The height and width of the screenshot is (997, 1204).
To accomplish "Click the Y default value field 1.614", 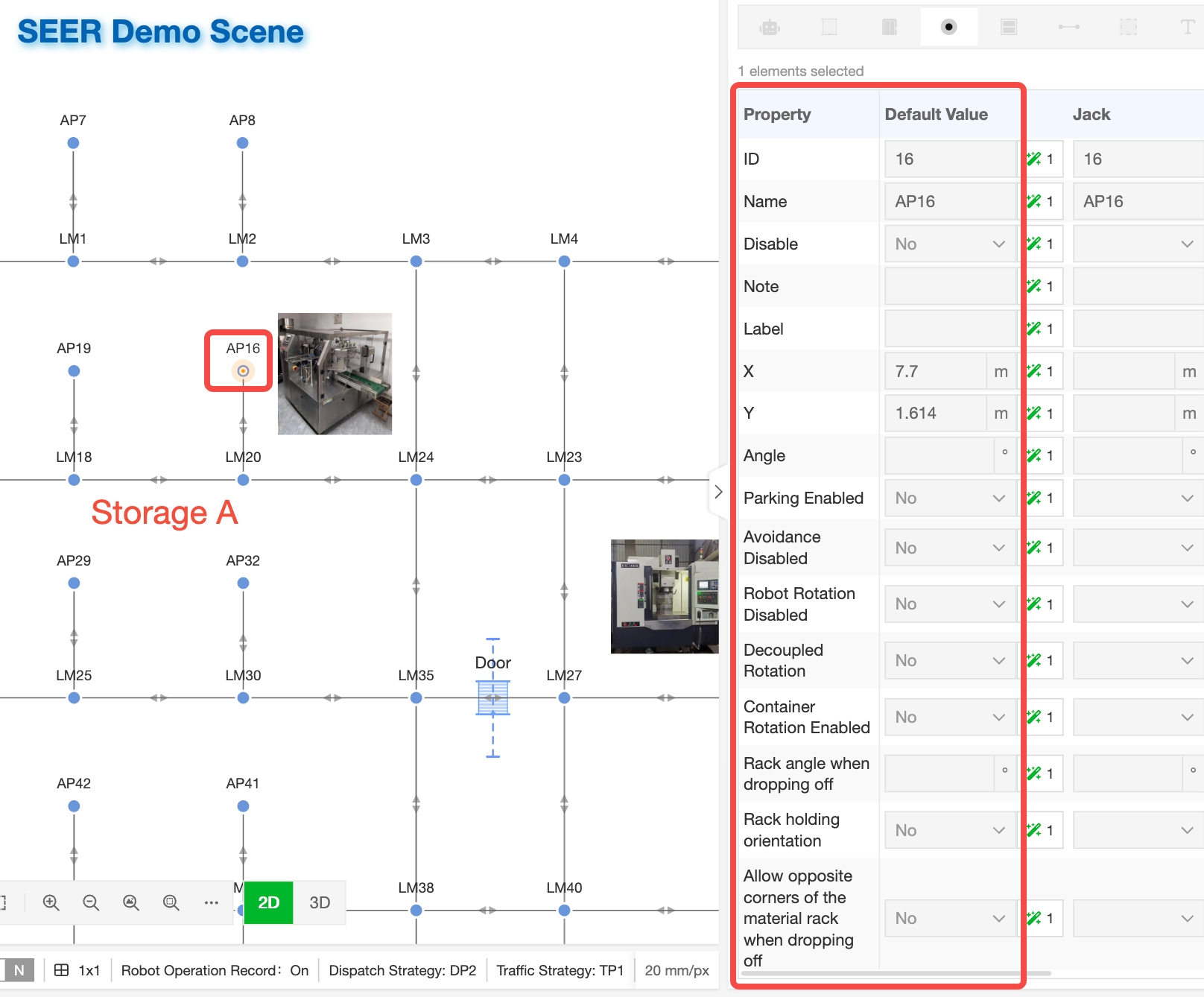I will pos(936,413).
